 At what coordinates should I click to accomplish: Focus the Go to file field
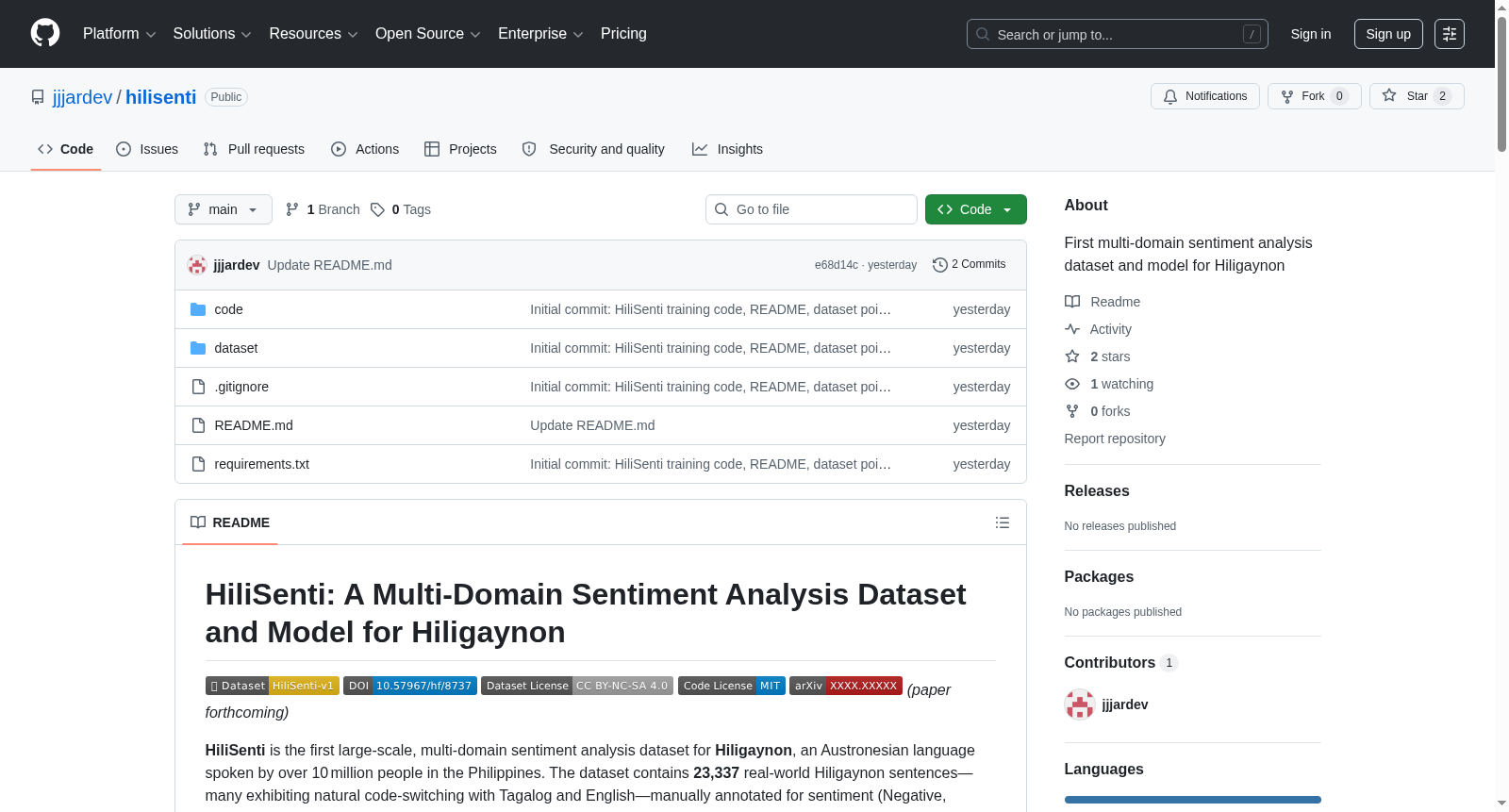pyautogui.click(x=811, y=209)
